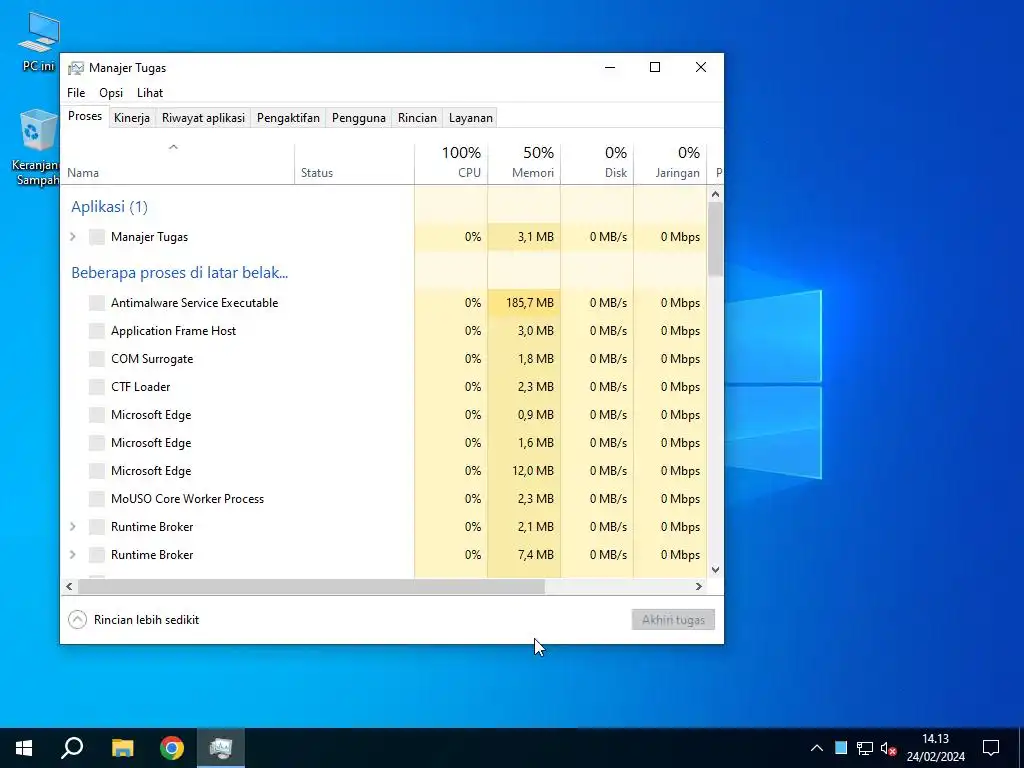Click the Manajer Tugas process icon
Screen dimensions: 1024x768
pos(97,237)
